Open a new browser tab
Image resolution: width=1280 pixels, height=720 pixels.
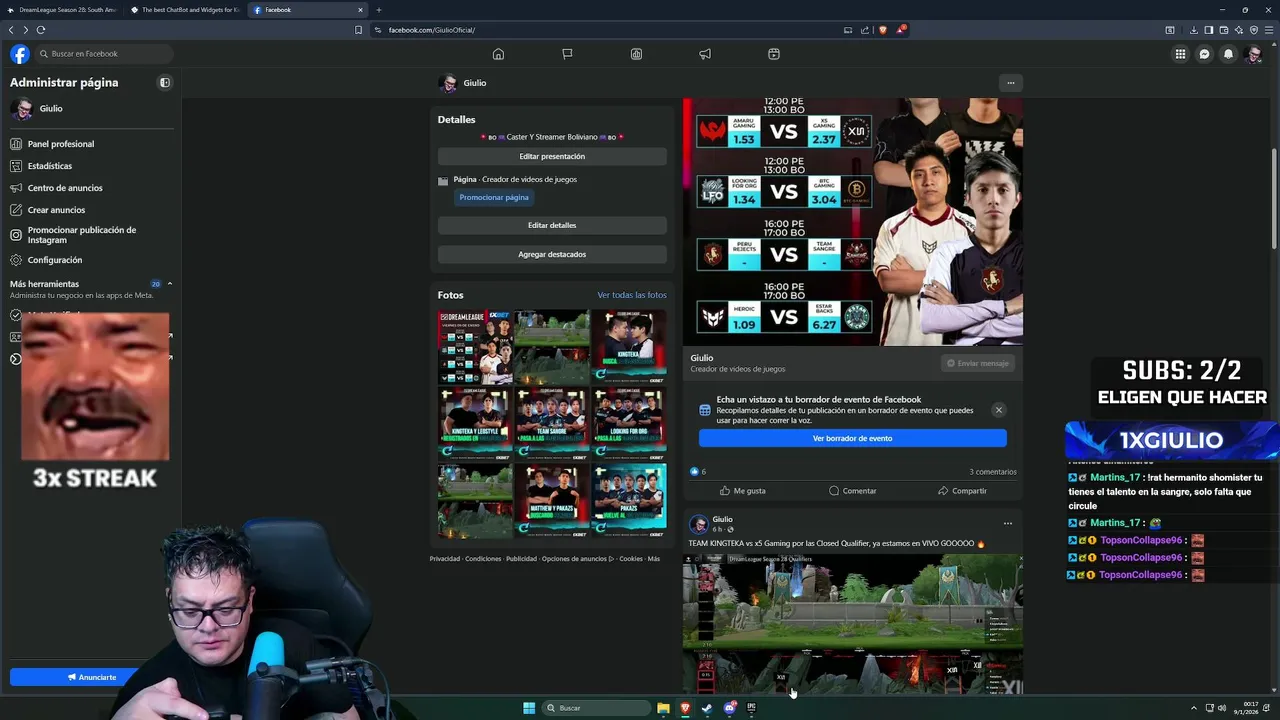click(378, 10)
